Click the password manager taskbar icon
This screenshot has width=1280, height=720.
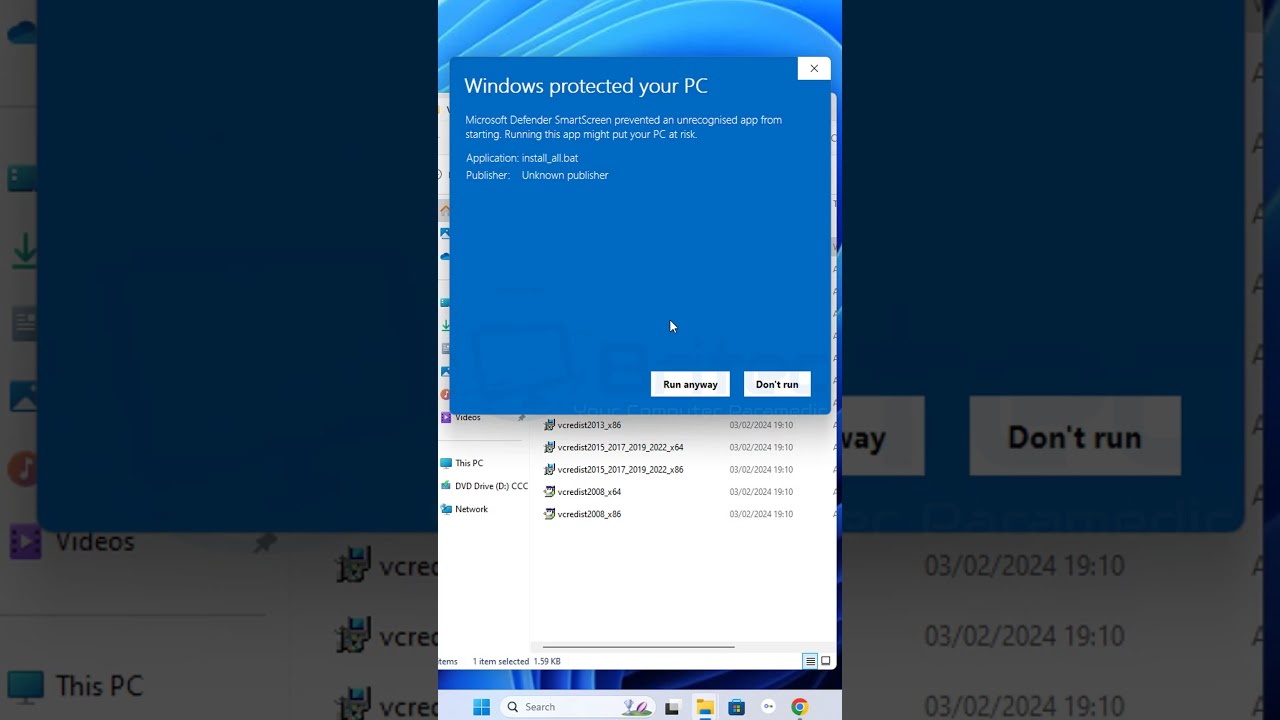coord(768,707)
